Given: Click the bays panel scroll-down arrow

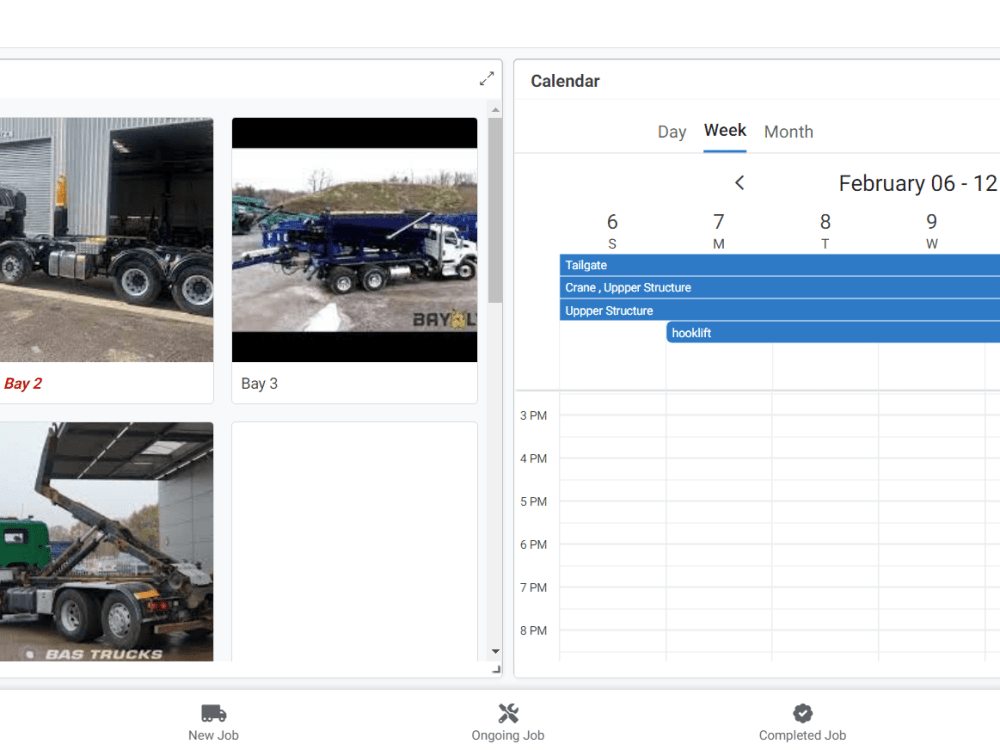Looking at the screenshot, I should [496, 651].
